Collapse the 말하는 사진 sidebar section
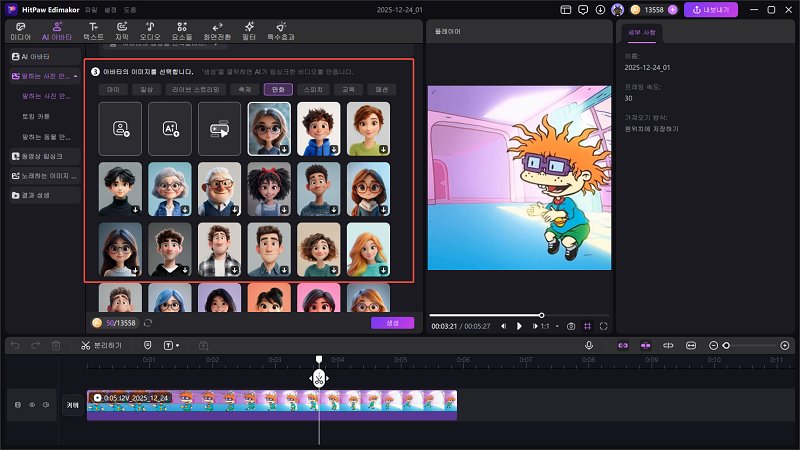This screenshot has width=800, height=450. [x=76, y=76]
